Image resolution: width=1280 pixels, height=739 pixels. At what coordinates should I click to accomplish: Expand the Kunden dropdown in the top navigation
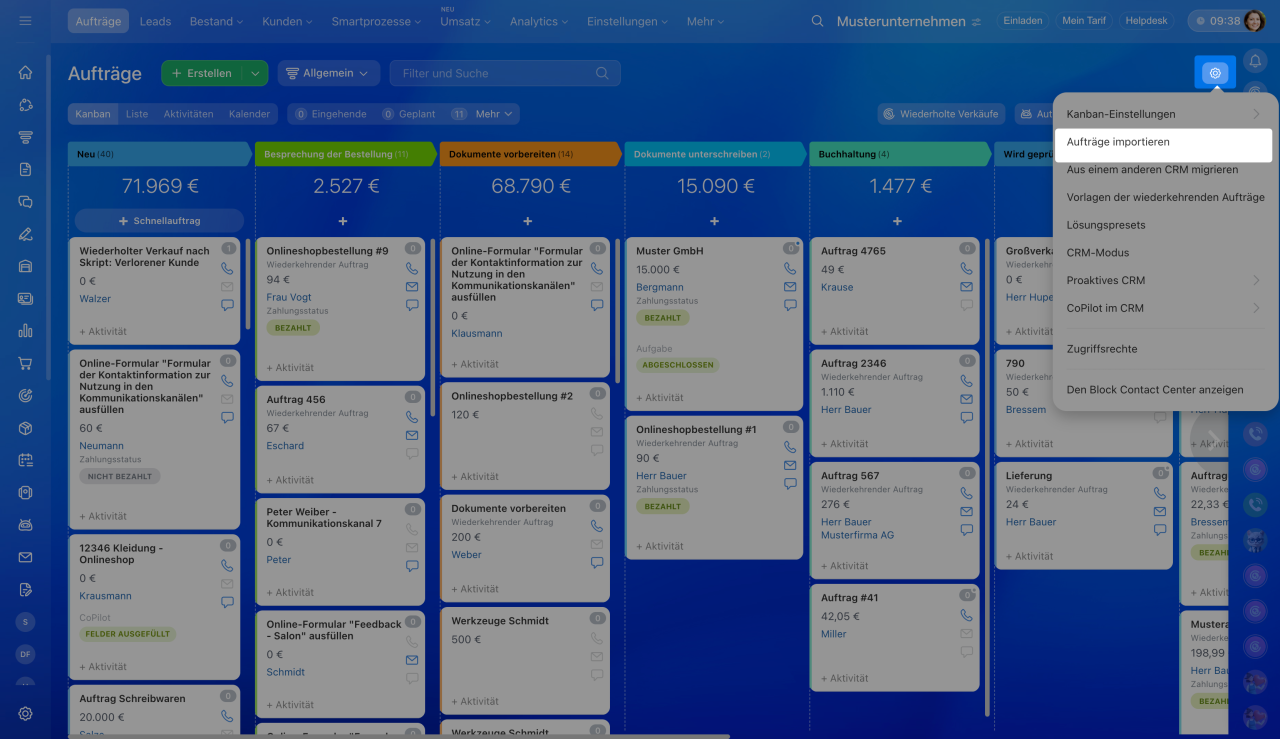(x=287, y=21)
